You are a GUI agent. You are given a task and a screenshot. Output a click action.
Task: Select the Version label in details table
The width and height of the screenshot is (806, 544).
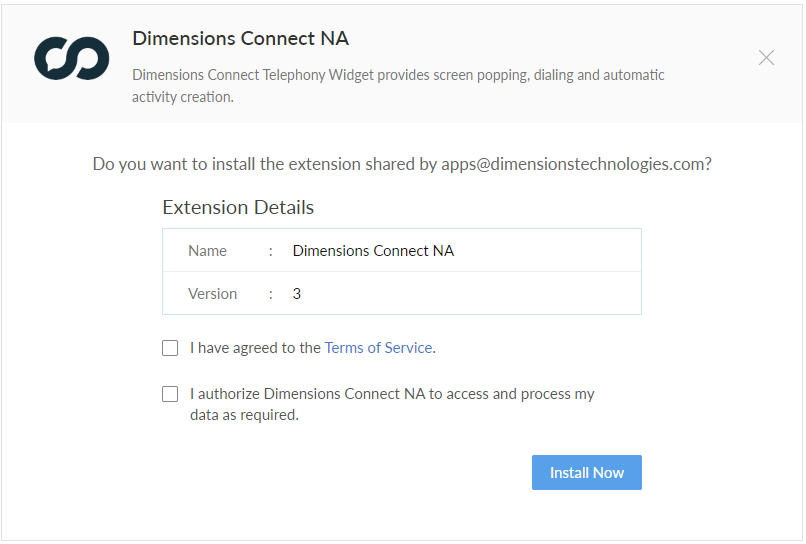tap(212, 294)
